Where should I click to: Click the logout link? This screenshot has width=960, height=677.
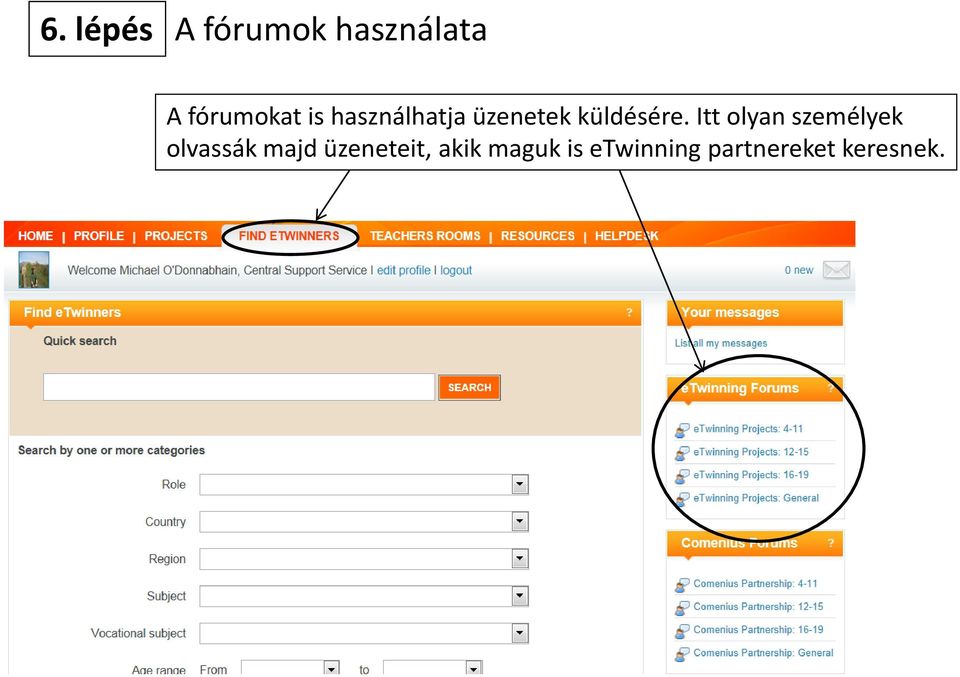click(x=456, y=271)
